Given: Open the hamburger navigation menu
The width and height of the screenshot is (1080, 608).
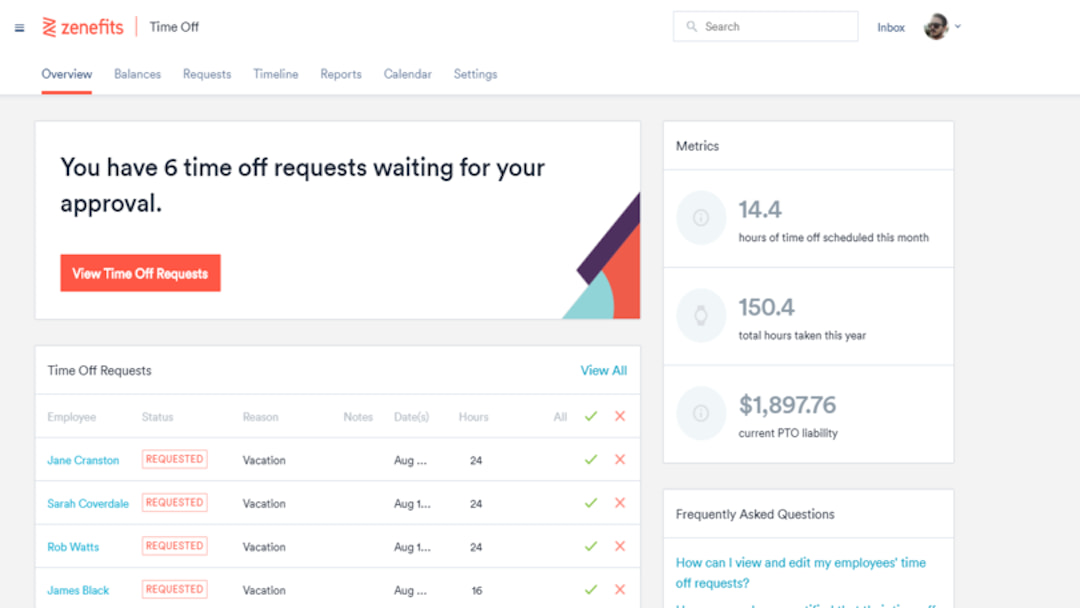Looking at the screenshot, I should click(18, 27).
